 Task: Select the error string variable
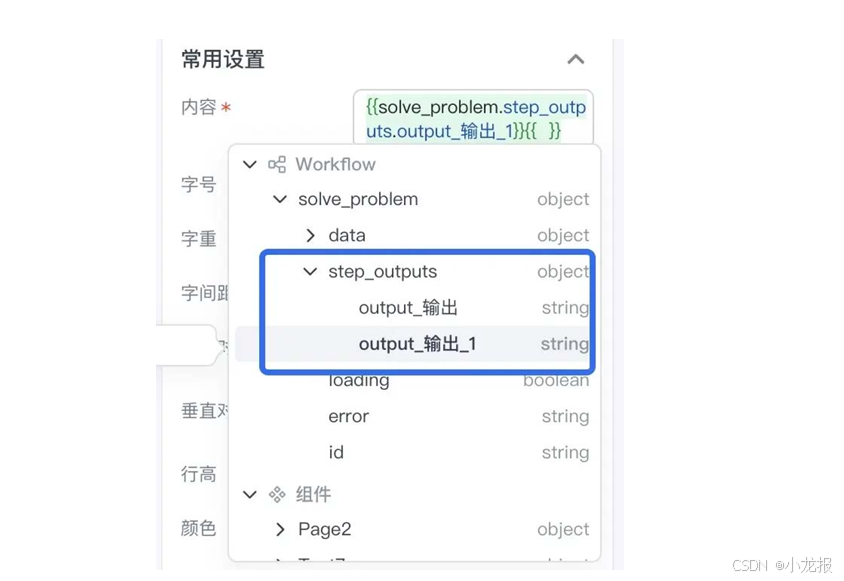(x=348, y=416)
